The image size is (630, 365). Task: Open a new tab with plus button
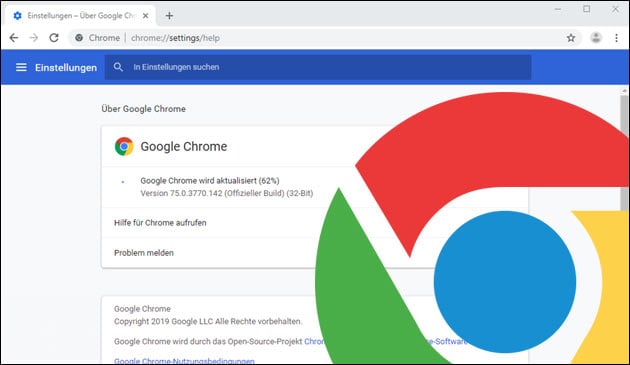169,16
